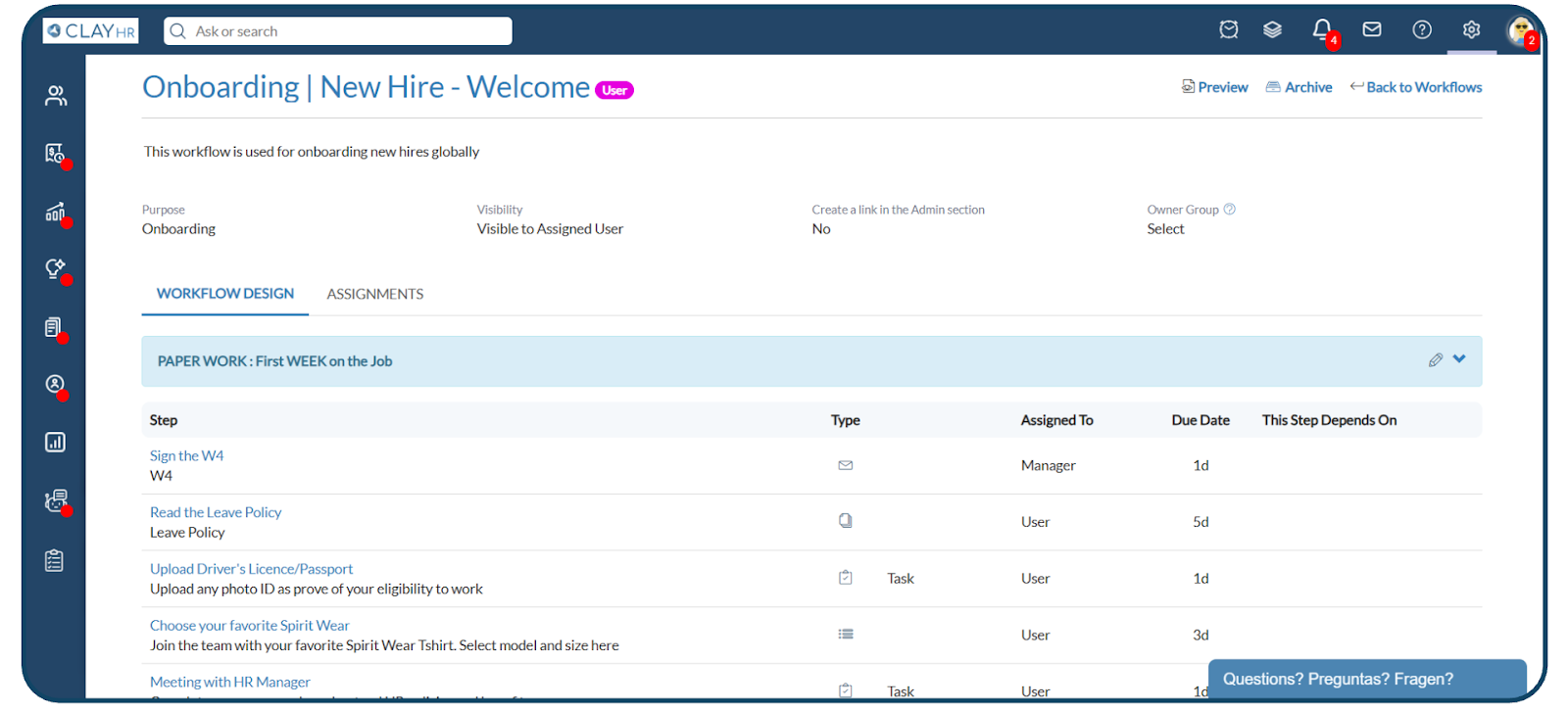Open the notifications bell icon
The image size is (1568, 710).
click(1322, 30)
